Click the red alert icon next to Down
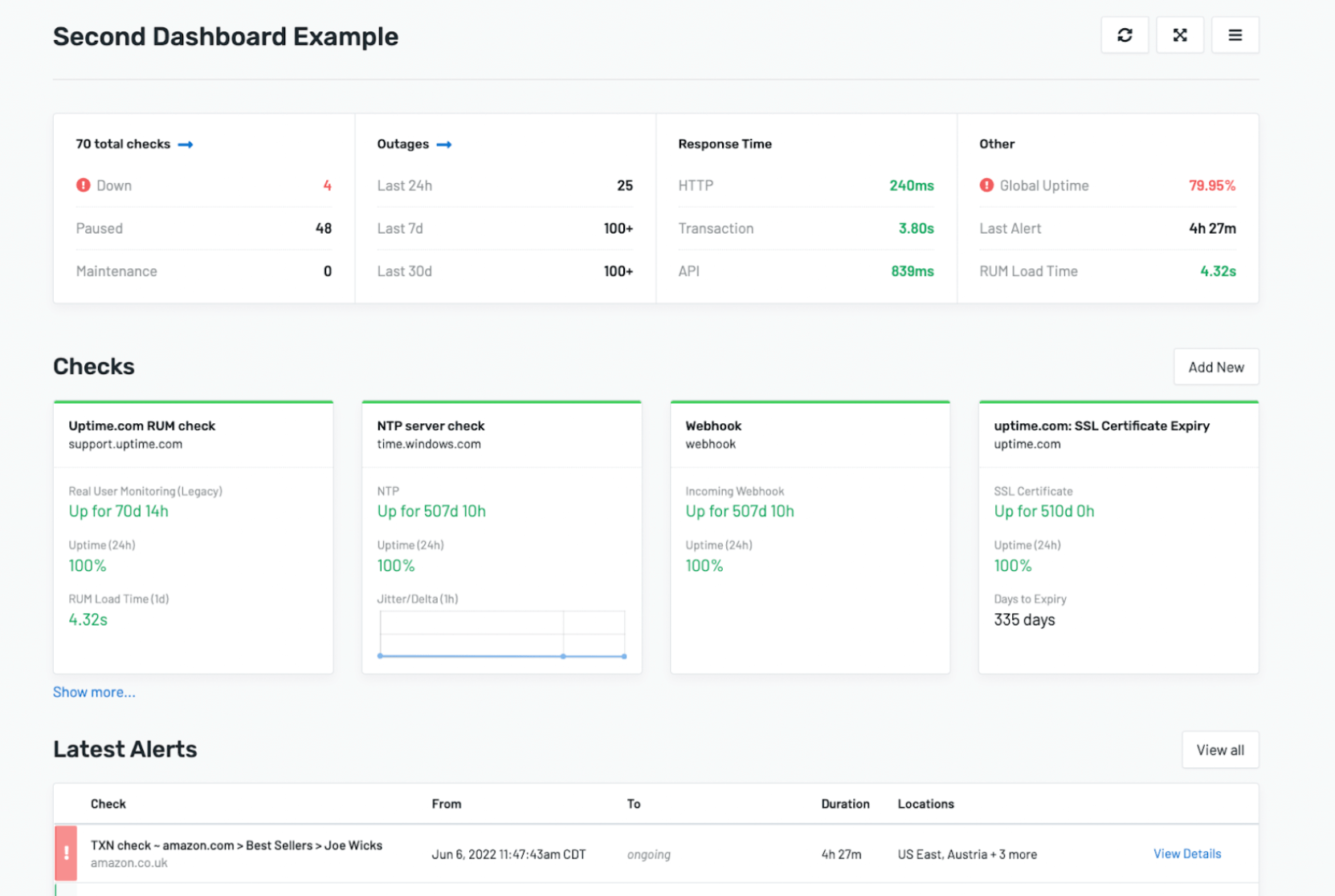Viewport: 1335px width, 896px height. [x=83, y=185]
